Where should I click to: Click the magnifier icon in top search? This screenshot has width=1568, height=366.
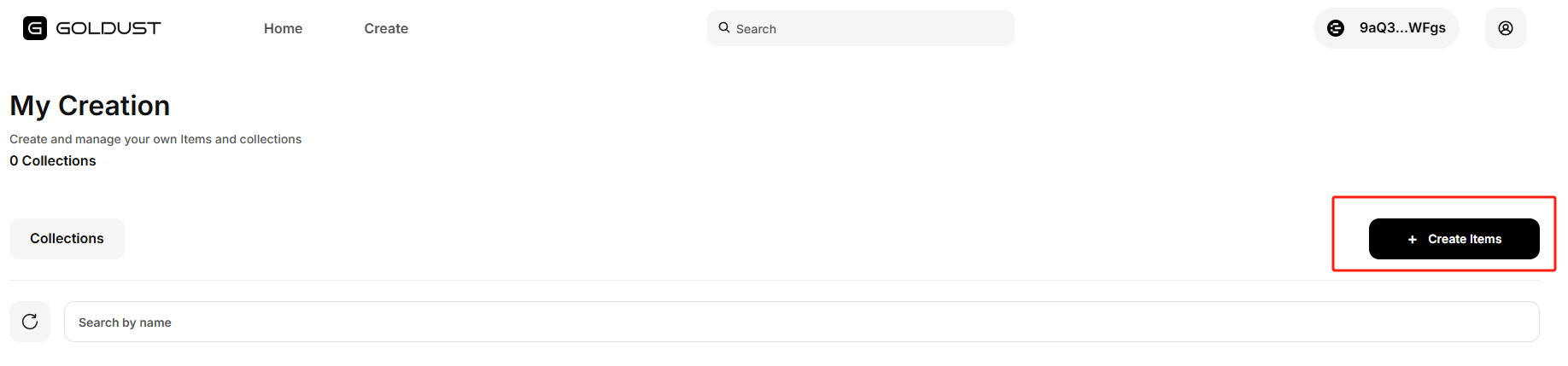724,28
